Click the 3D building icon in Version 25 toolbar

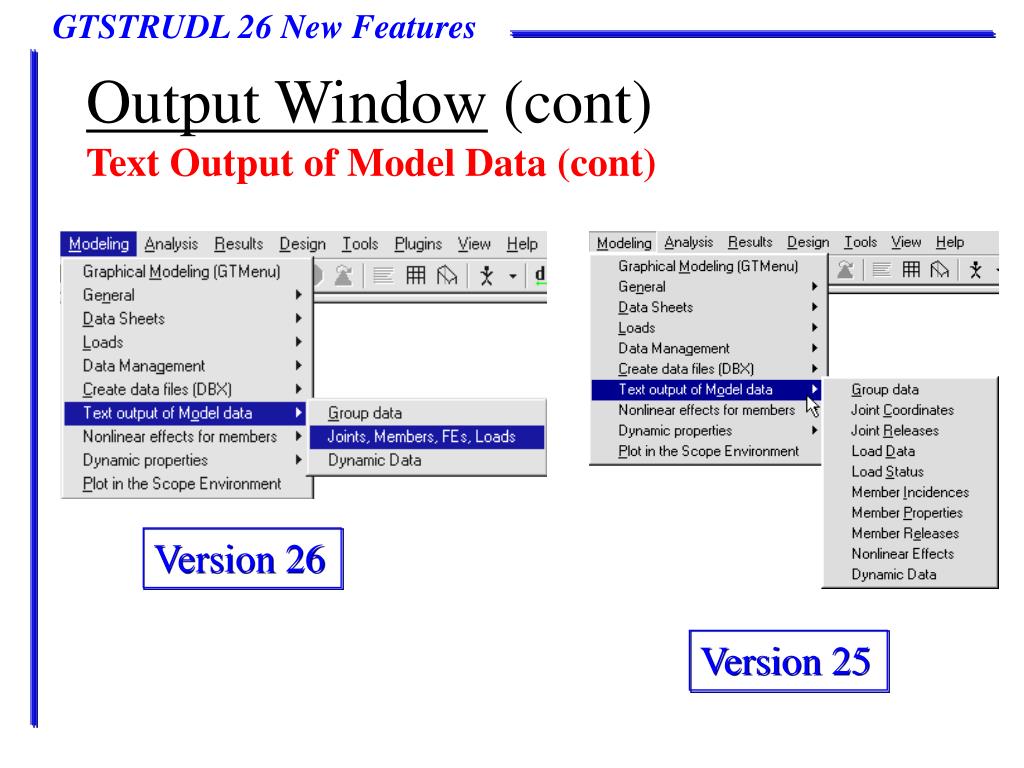coord(939,269)
